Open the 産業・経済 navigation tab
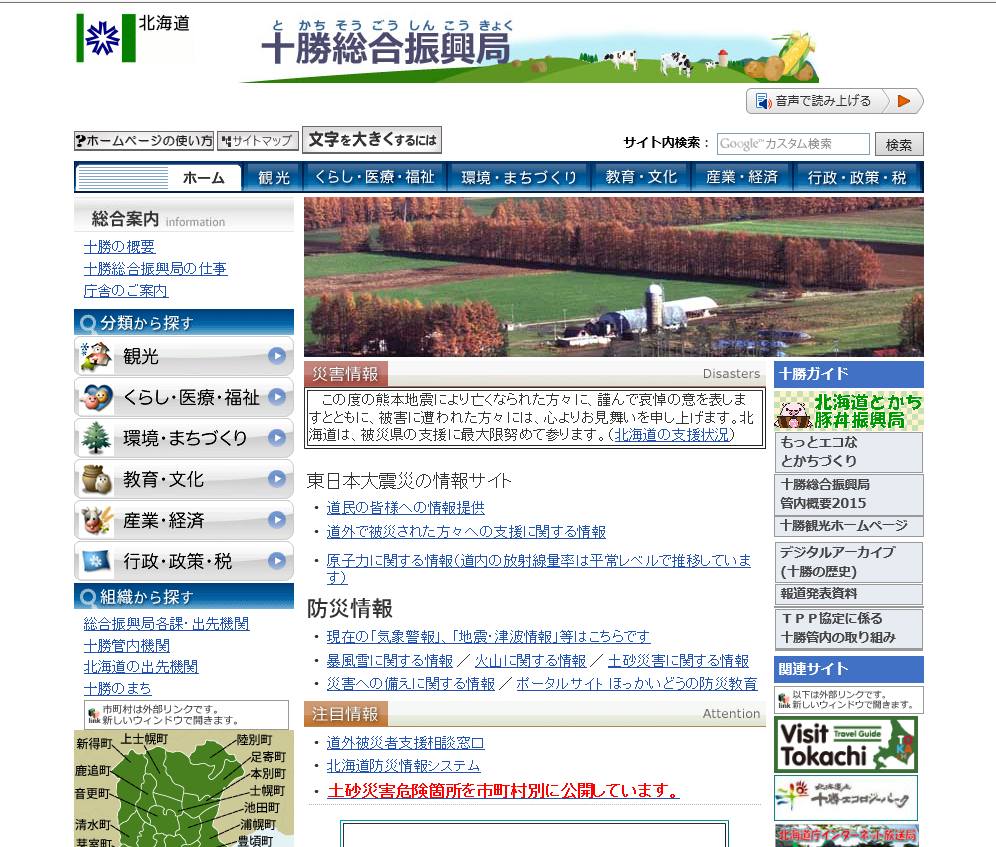The image size is (996, 847). (742, 177)
